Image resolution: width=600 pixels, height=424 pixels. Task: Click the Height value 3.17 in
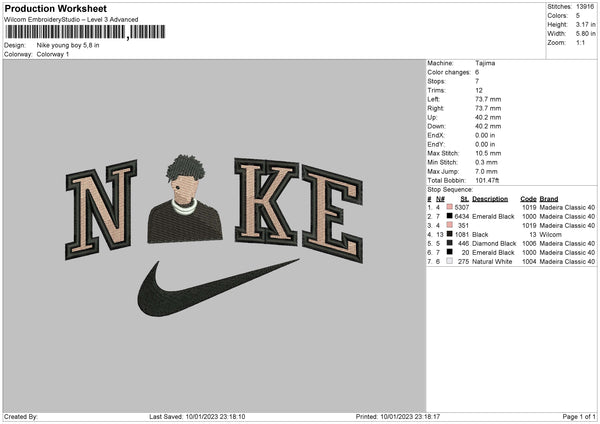pyautogui.click(x=585, y=24)
